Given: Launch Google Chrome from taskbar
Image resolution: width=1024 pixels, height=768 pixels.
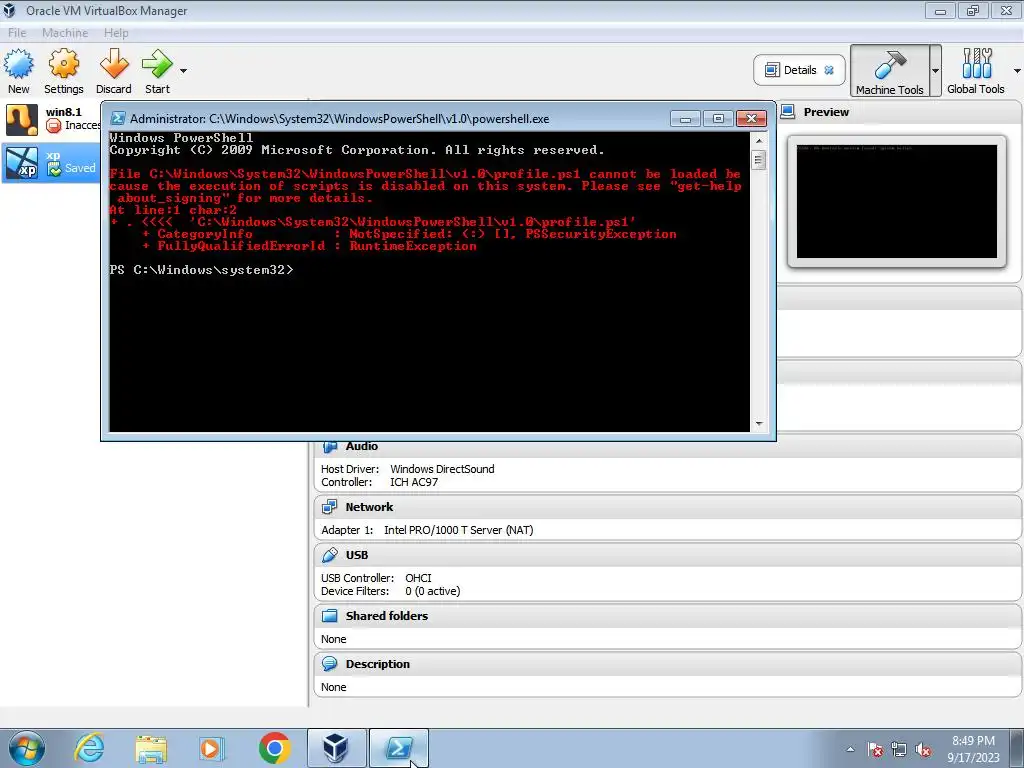Looking at the screenshot, I should tap(274, 748).
